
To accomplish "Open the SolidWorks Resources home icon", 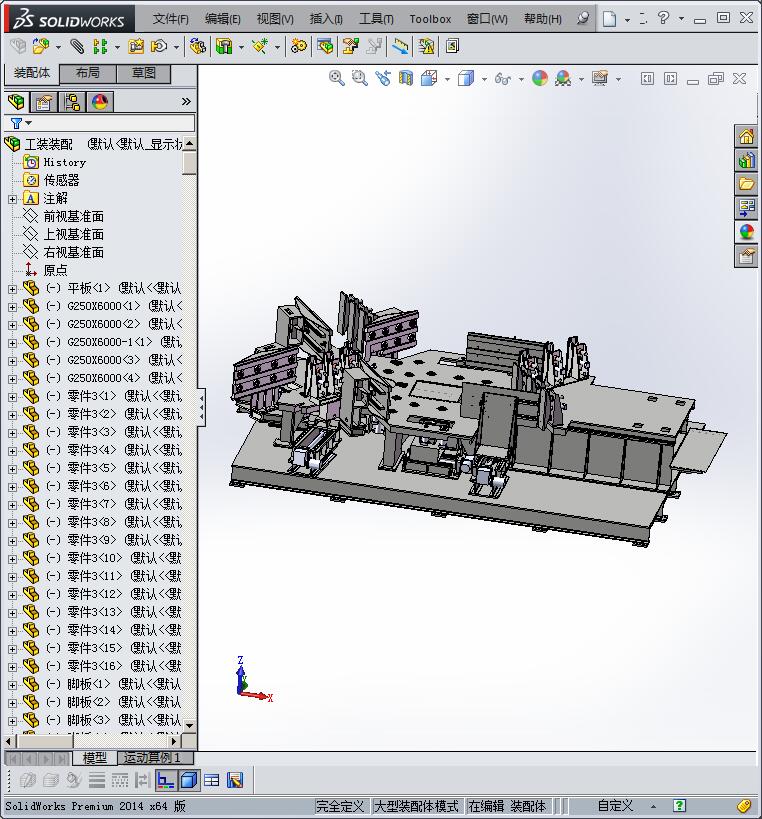I will pyautogui.click(x=746, y=137).
